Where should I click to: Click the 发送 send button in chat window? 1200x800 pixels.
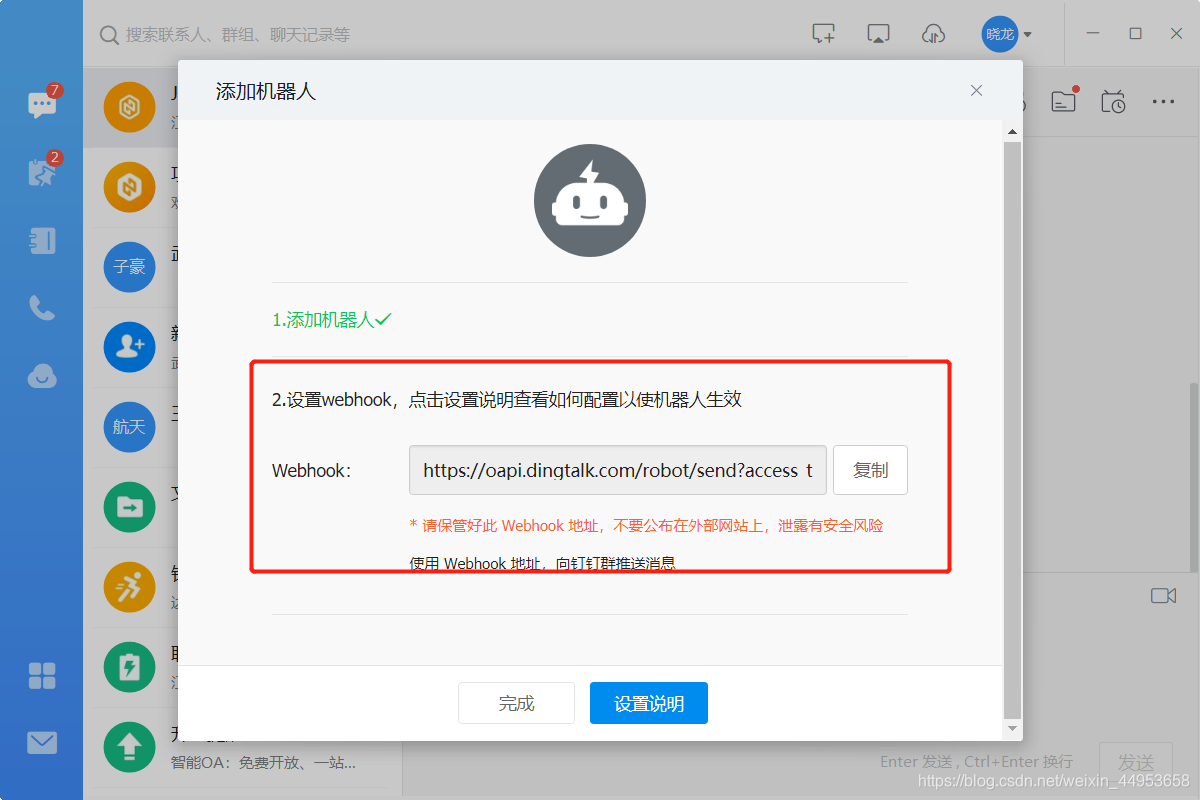[1136, 762]
